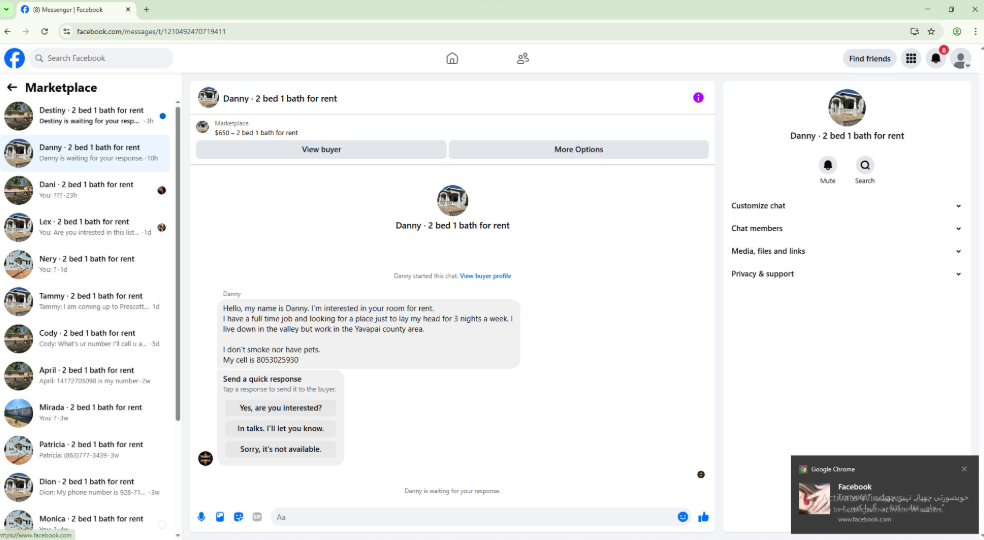984x540 pixels.
Task: Open April conversation in list
Action: pyautogui.click(x=85, y=375)
